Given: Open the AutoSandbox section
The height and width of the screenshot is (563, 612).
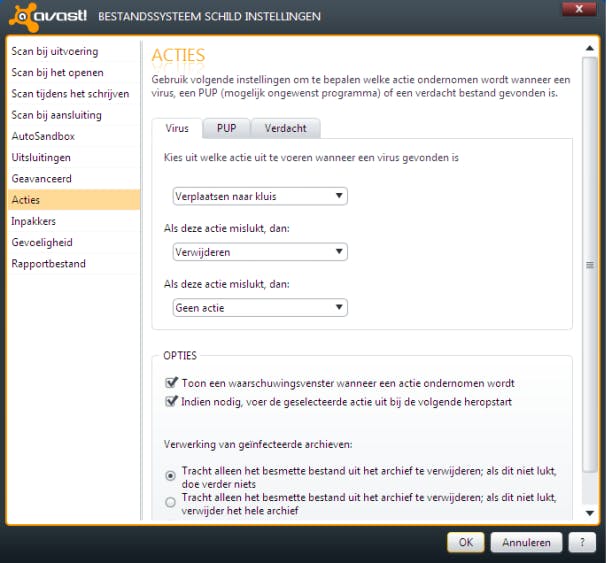Looking at the screenshot, I should click(x=73, y=136).
